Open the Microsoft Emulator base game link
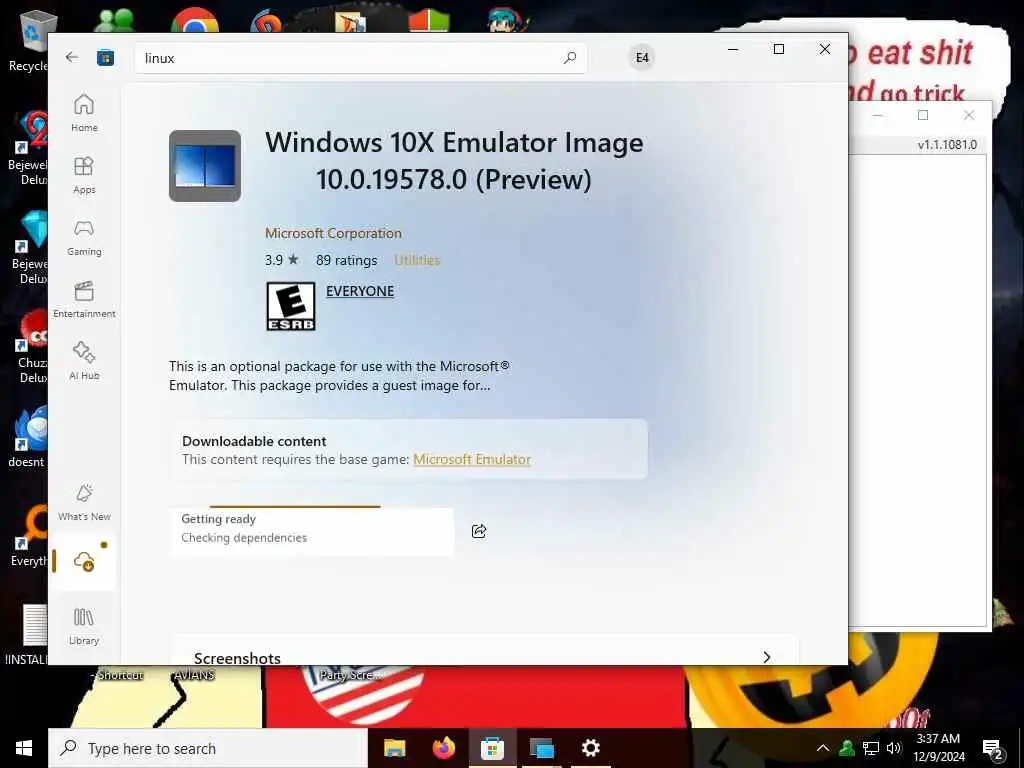The image size is (1024, 768). coord(472,459)
